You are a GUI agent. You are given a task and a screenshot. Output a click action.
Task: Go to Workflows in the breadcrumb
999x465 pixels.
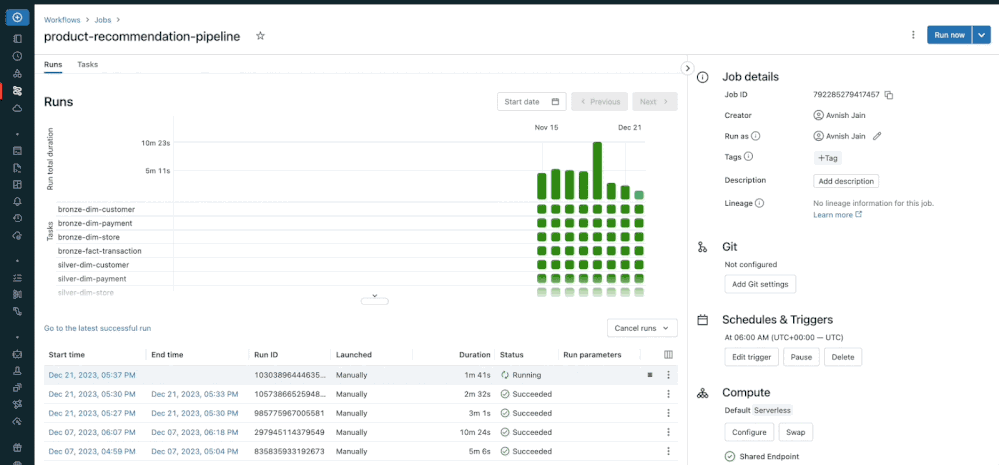[x=62, y=20]
